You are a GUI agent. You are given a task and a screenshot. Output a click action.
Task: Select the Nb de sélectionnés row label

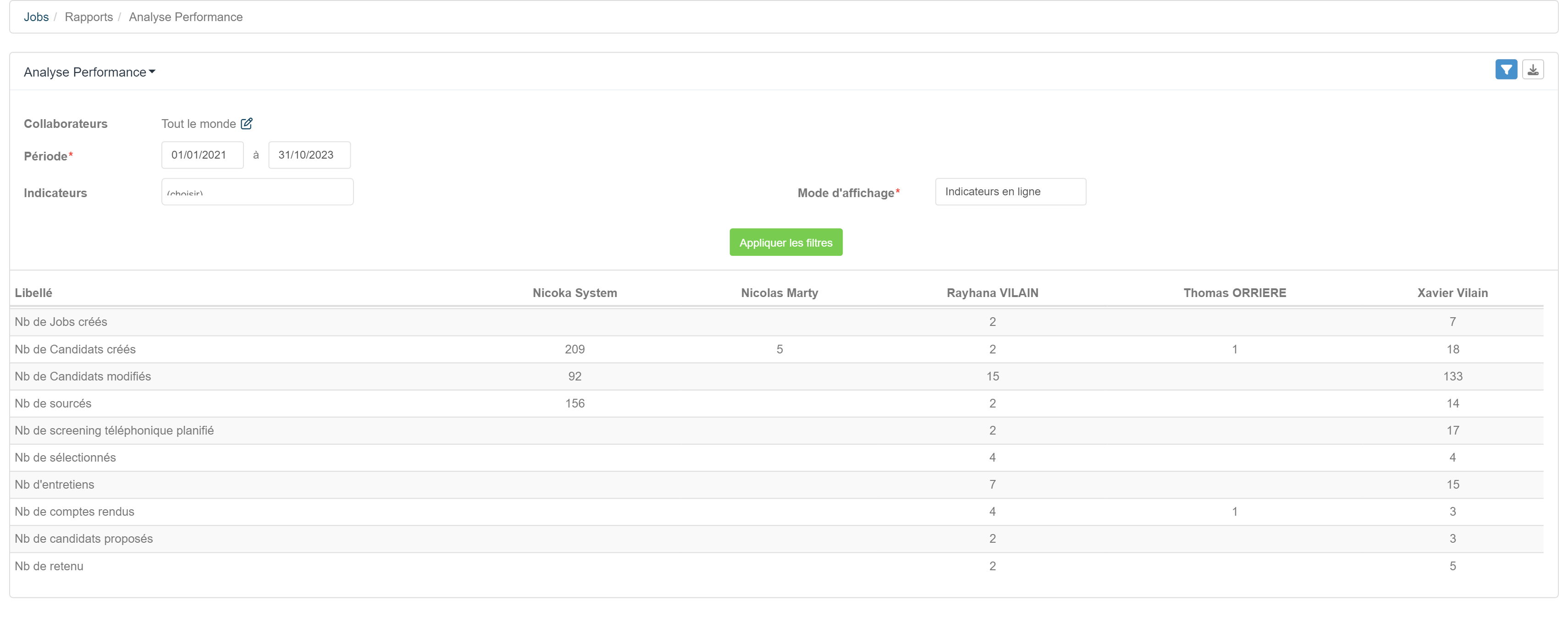tap(65, 457)
